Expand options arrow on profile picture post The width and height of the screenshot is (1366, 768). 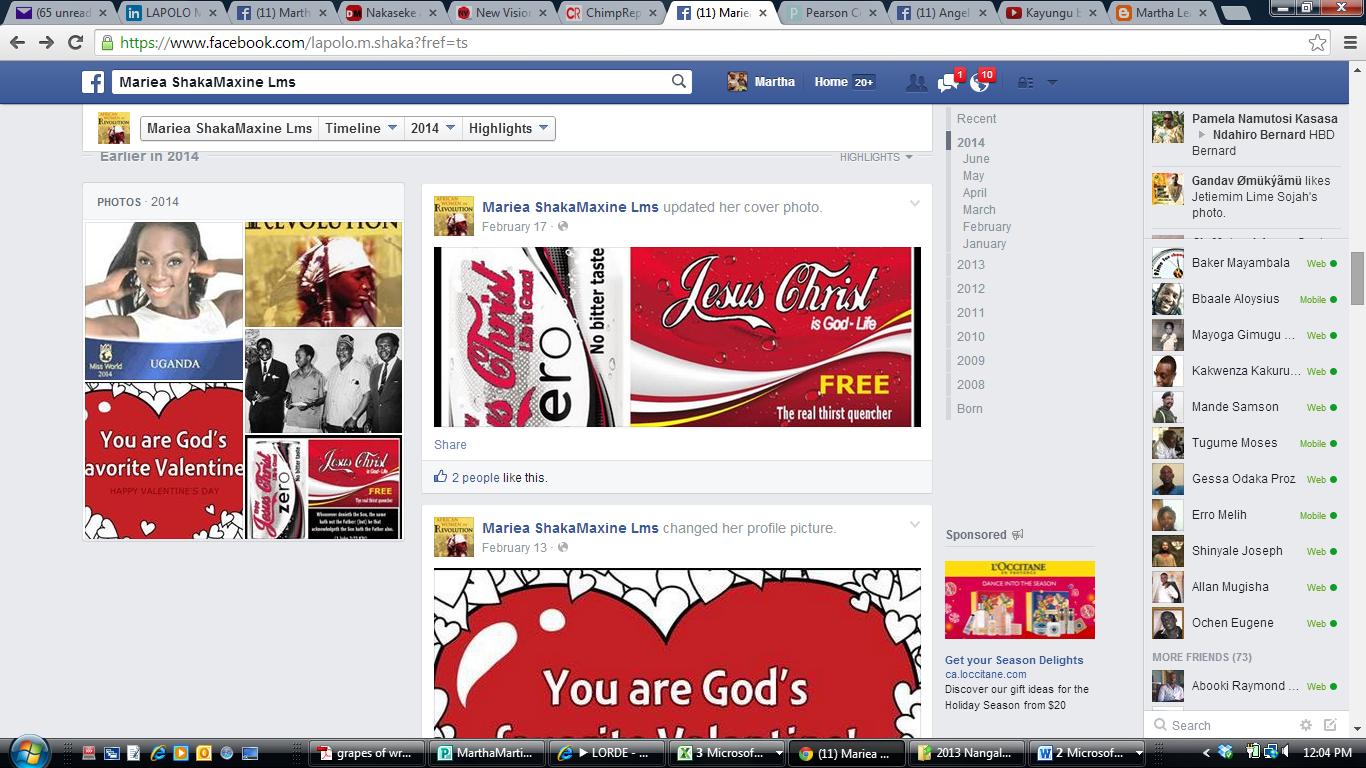pos(914,525)
